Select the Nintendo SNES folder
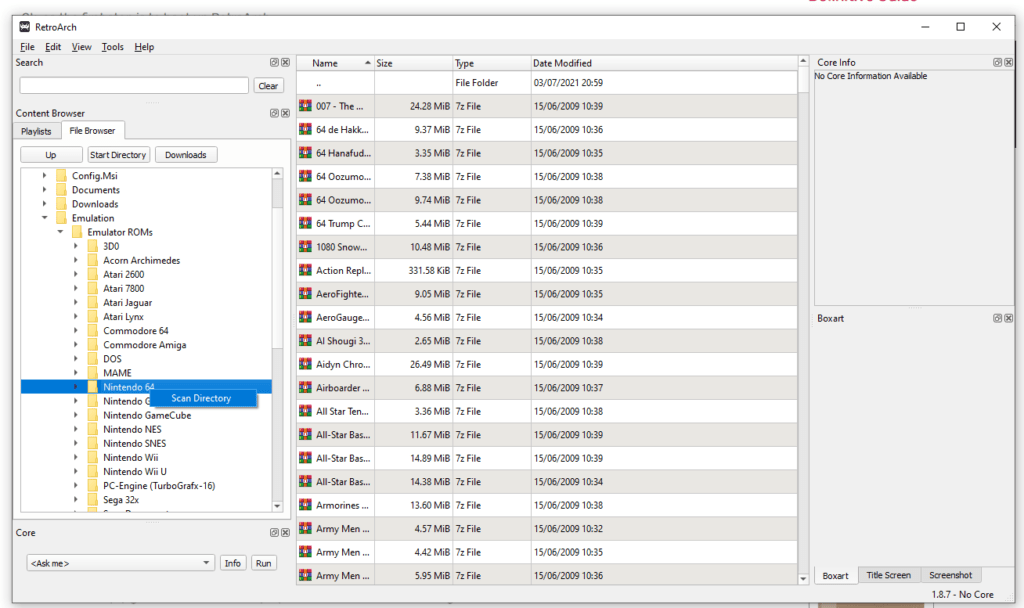 click(135, 443)
